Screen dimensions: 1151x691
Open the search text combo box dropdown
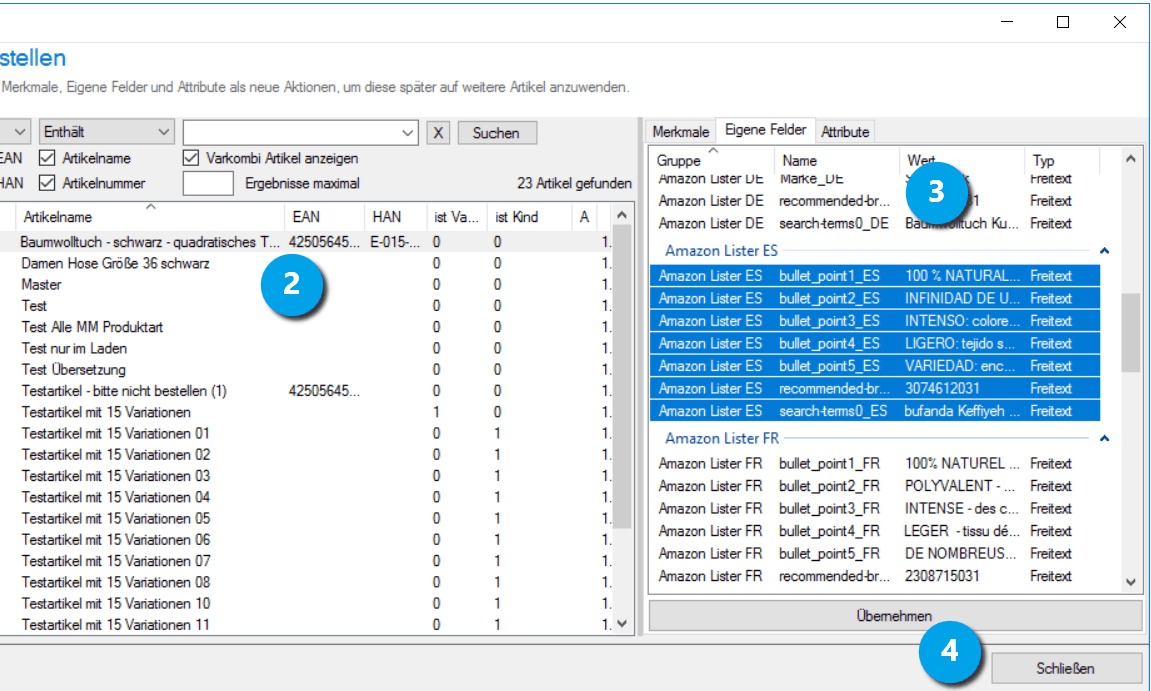point(408,133)
